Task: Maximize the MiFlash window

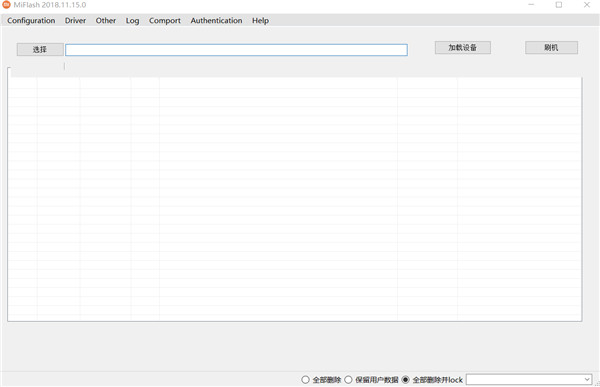Action: 559,5
